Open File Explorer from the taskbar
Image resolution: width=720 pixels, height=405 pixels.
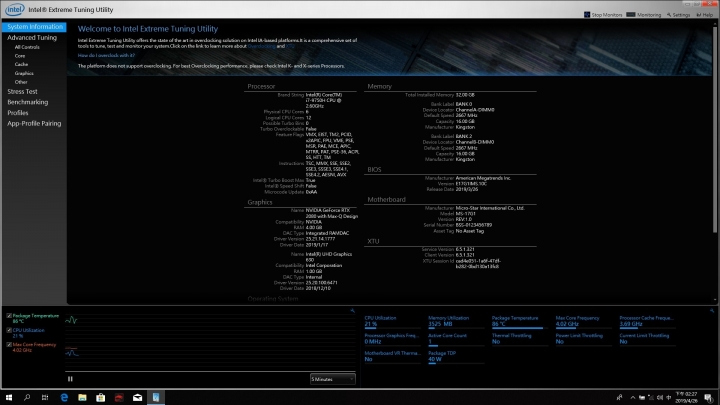click(82, 398)
